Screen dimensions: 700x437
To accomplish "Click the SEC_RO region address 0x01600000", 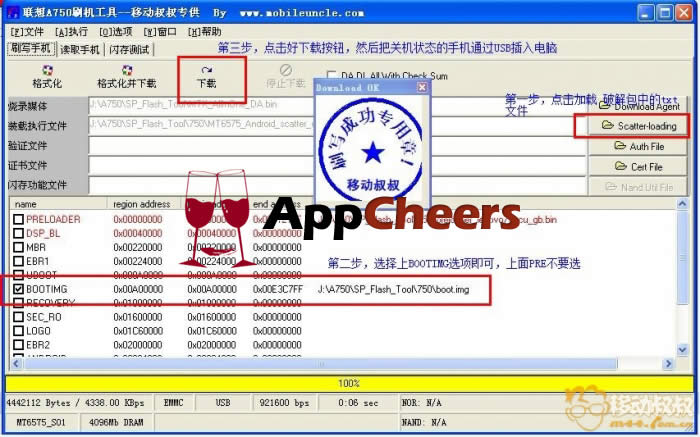I will pos(138,317).
